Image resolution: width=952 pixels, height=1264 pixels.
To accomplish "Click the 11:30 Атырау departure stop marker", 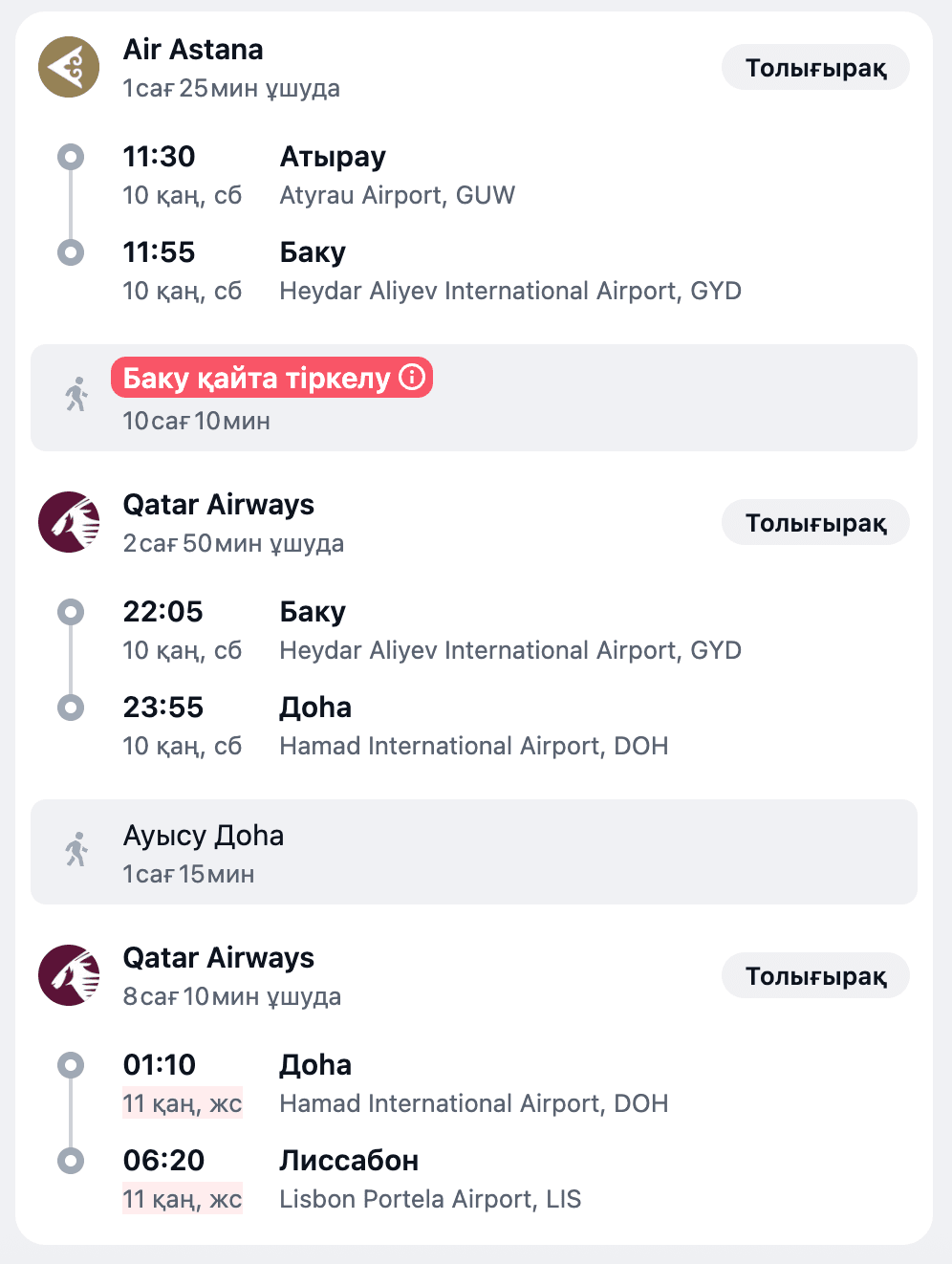I will click(x=71, y=157).
